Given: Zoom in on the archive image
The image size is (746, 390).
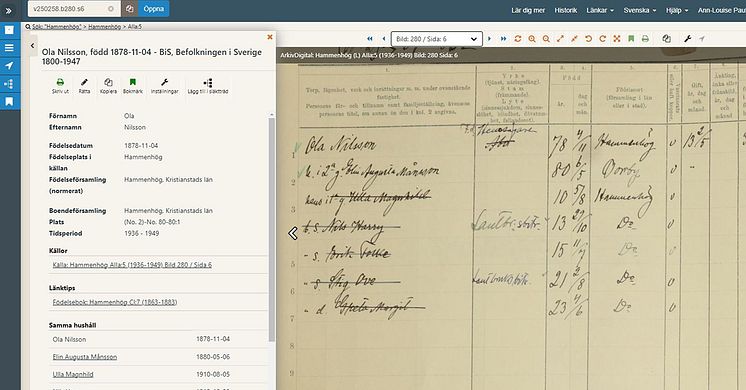Looking at the screenshot, I should coord(532,39).
